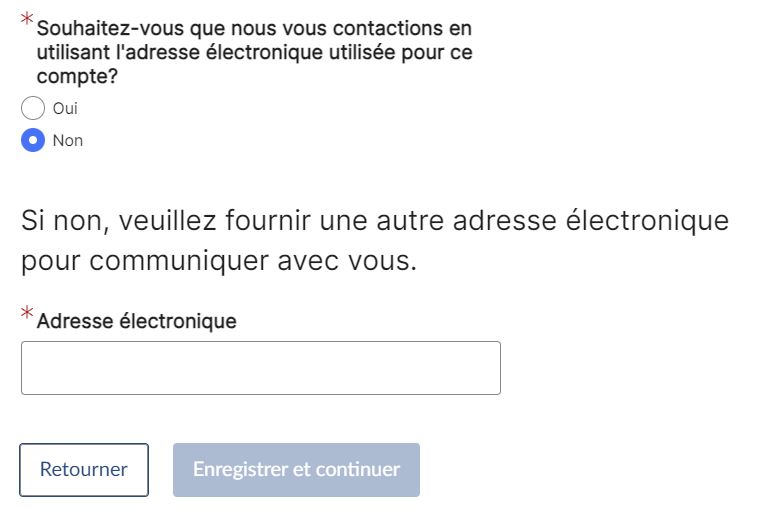Focus the Adresse électronique text box
The width and height of the screenshot is (767, 509).
(260, 368)
